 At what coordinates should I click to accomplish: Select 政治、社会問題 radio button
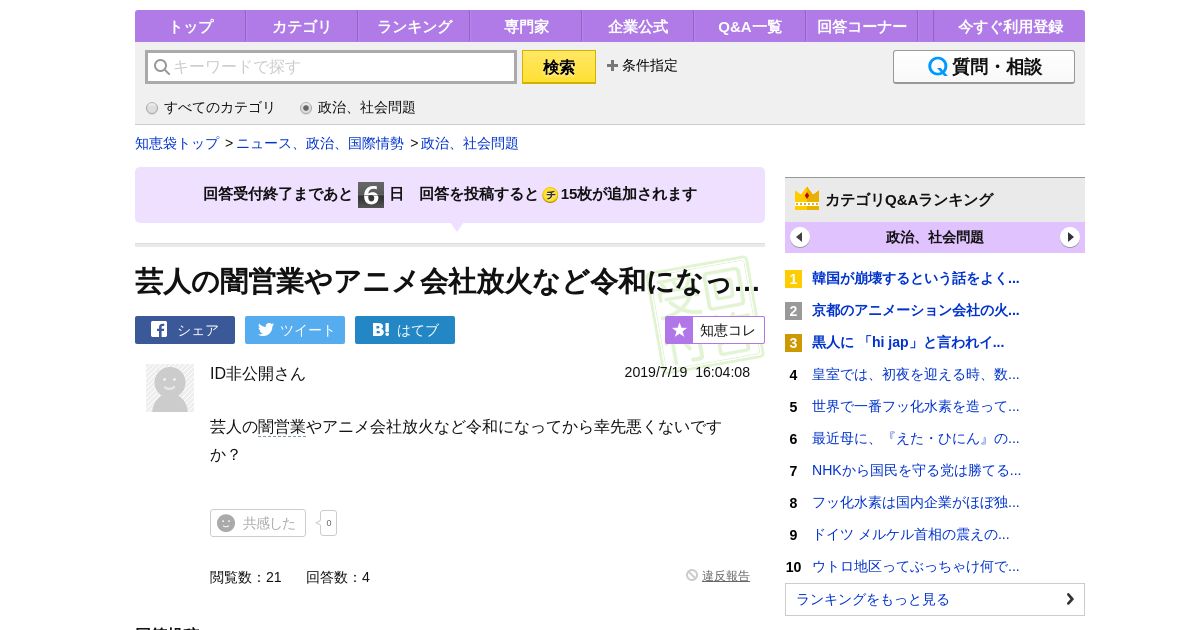(x=306, y=108)
